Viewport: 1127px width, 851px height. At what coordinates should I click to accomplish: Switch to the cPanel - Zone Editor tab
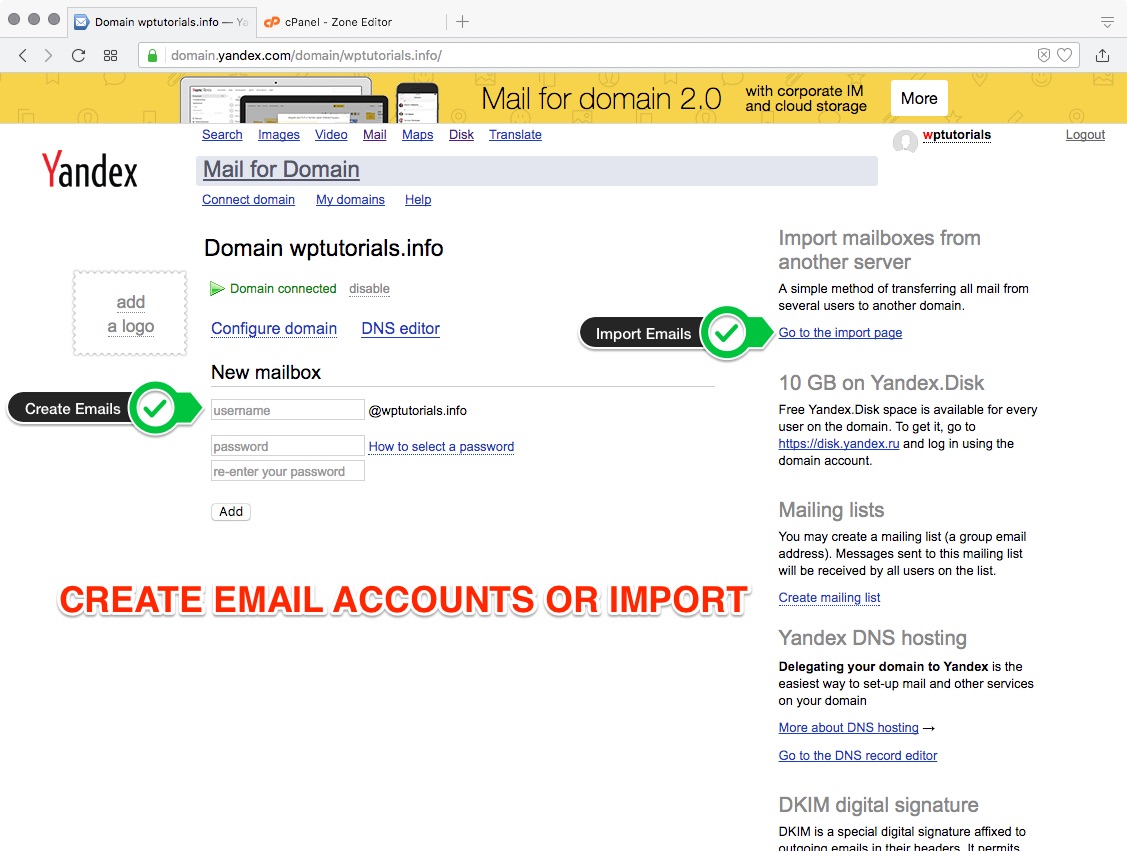tap(338, 22)
